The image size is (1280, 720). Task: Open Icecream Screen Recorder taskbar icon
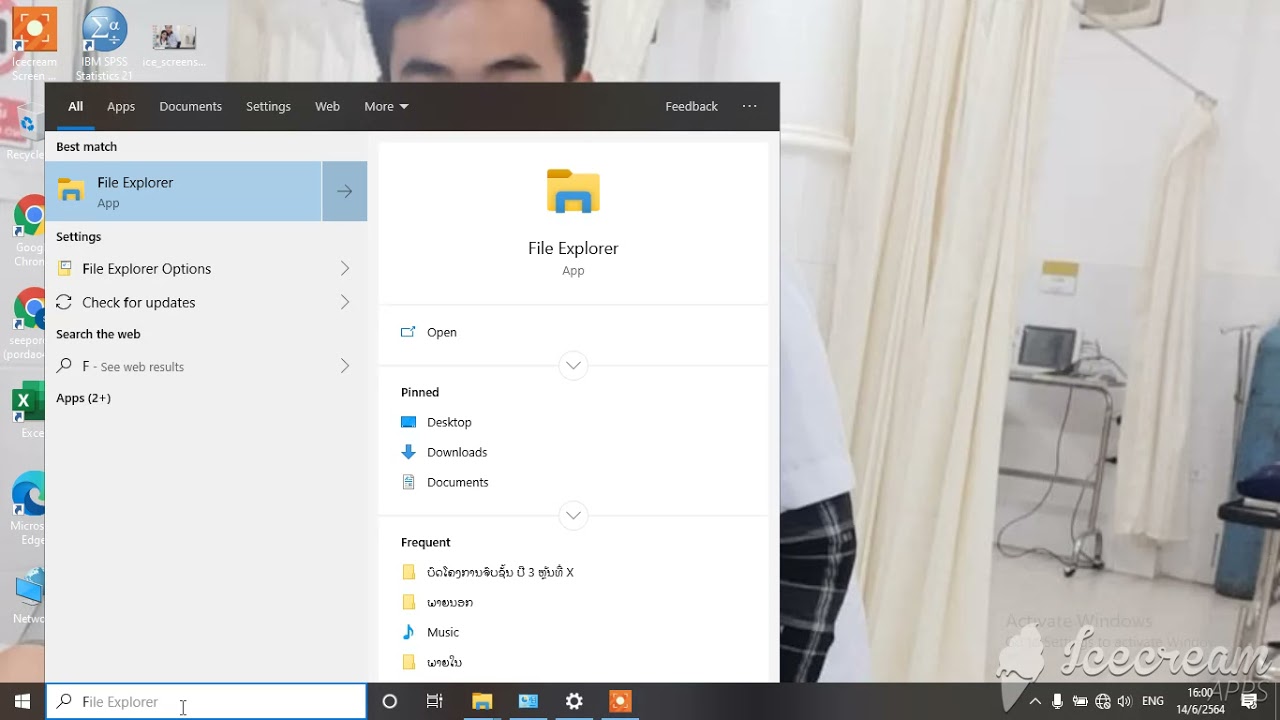pyautogui.click(x=620, y=701)
